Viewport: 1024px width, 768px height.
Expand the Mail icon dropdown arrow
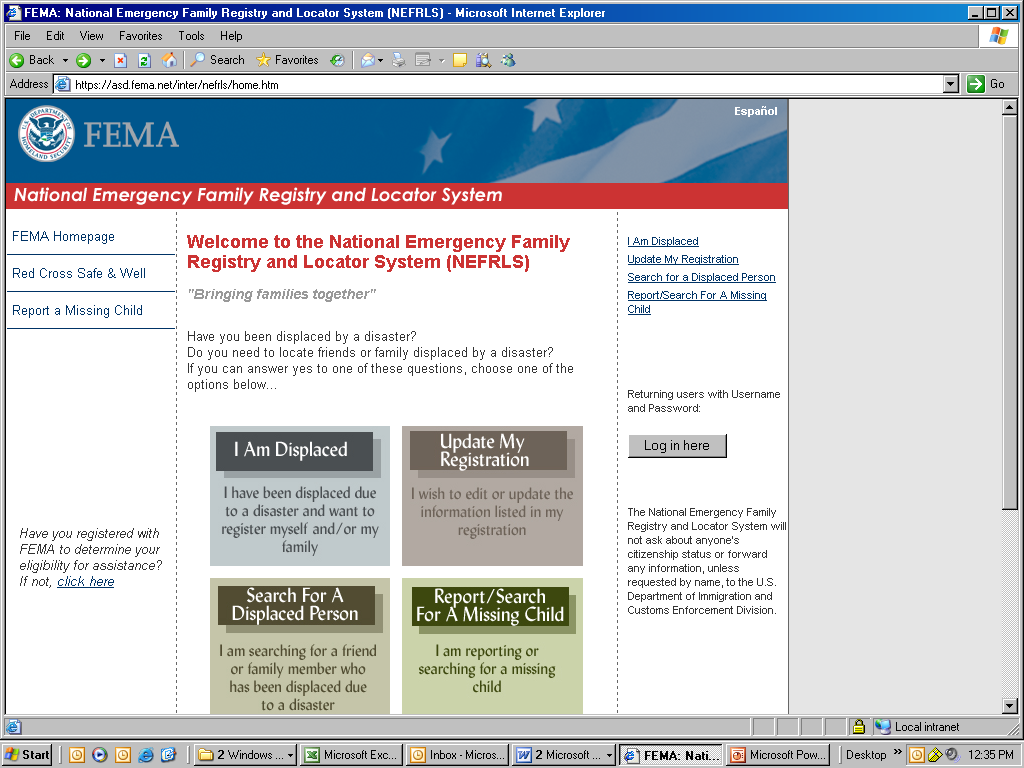click(380, 60)
